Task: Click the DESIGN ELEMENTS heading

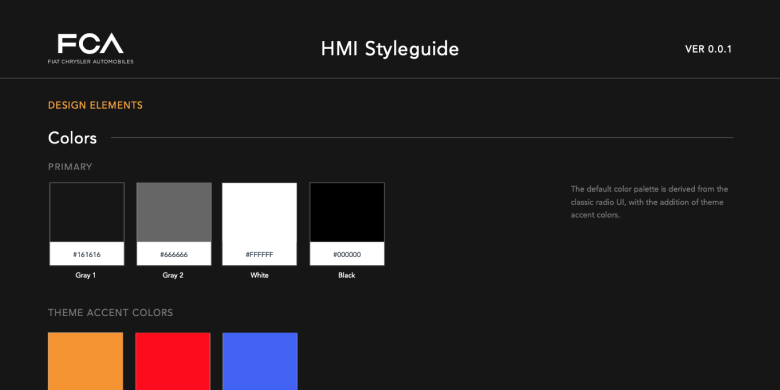Action: pyautogui.click(x=95, y=105)
